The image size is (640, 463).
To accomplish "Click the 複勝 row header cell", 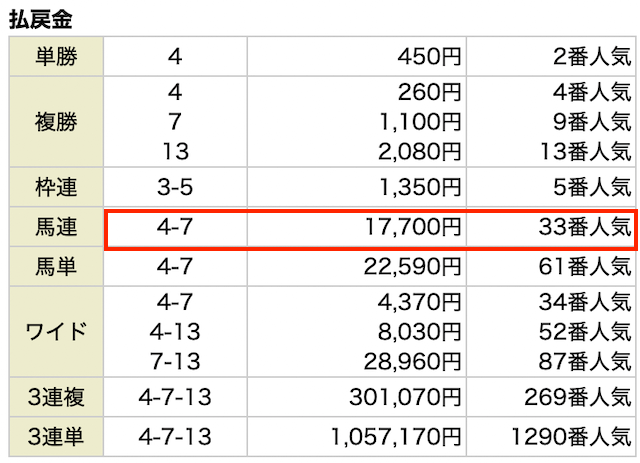I will click(56, 123).
